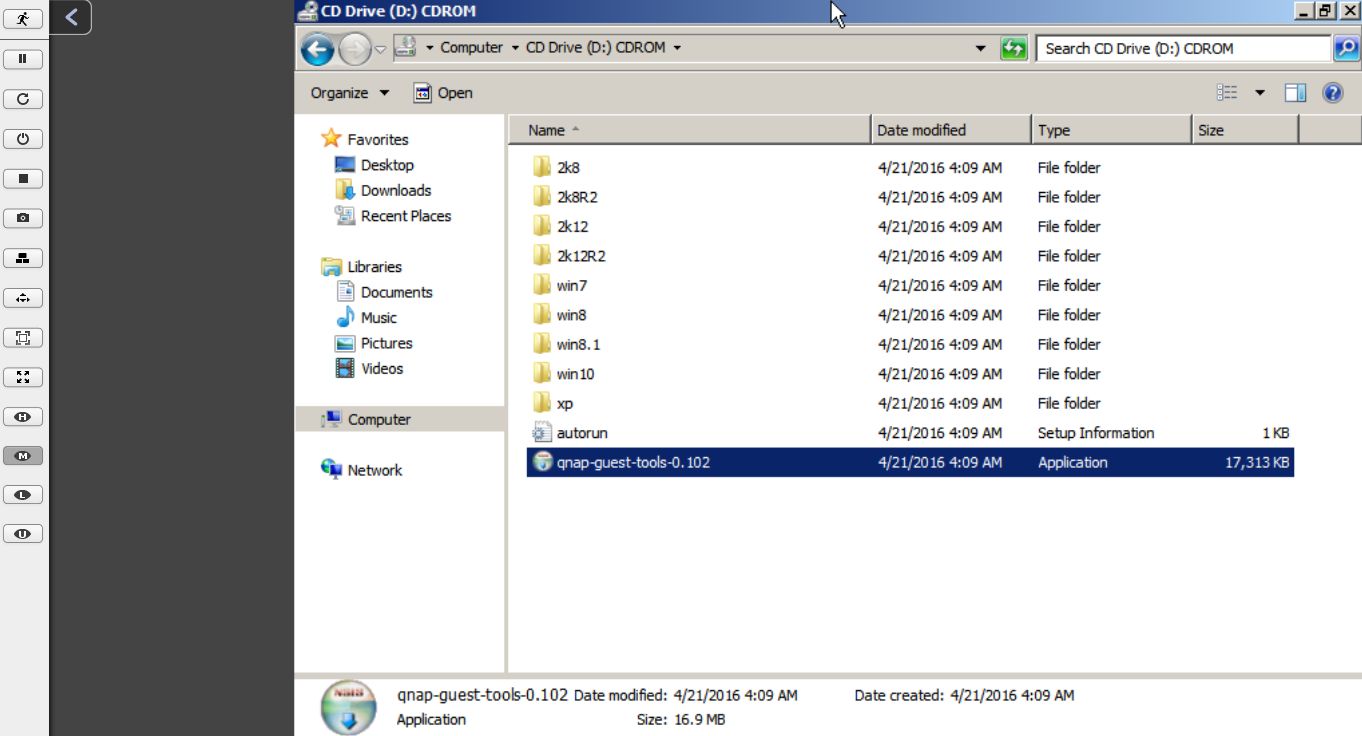Click the 2k12 folder icon
Viewport: 1362px width, 736px height.
[x=542, y=226]
